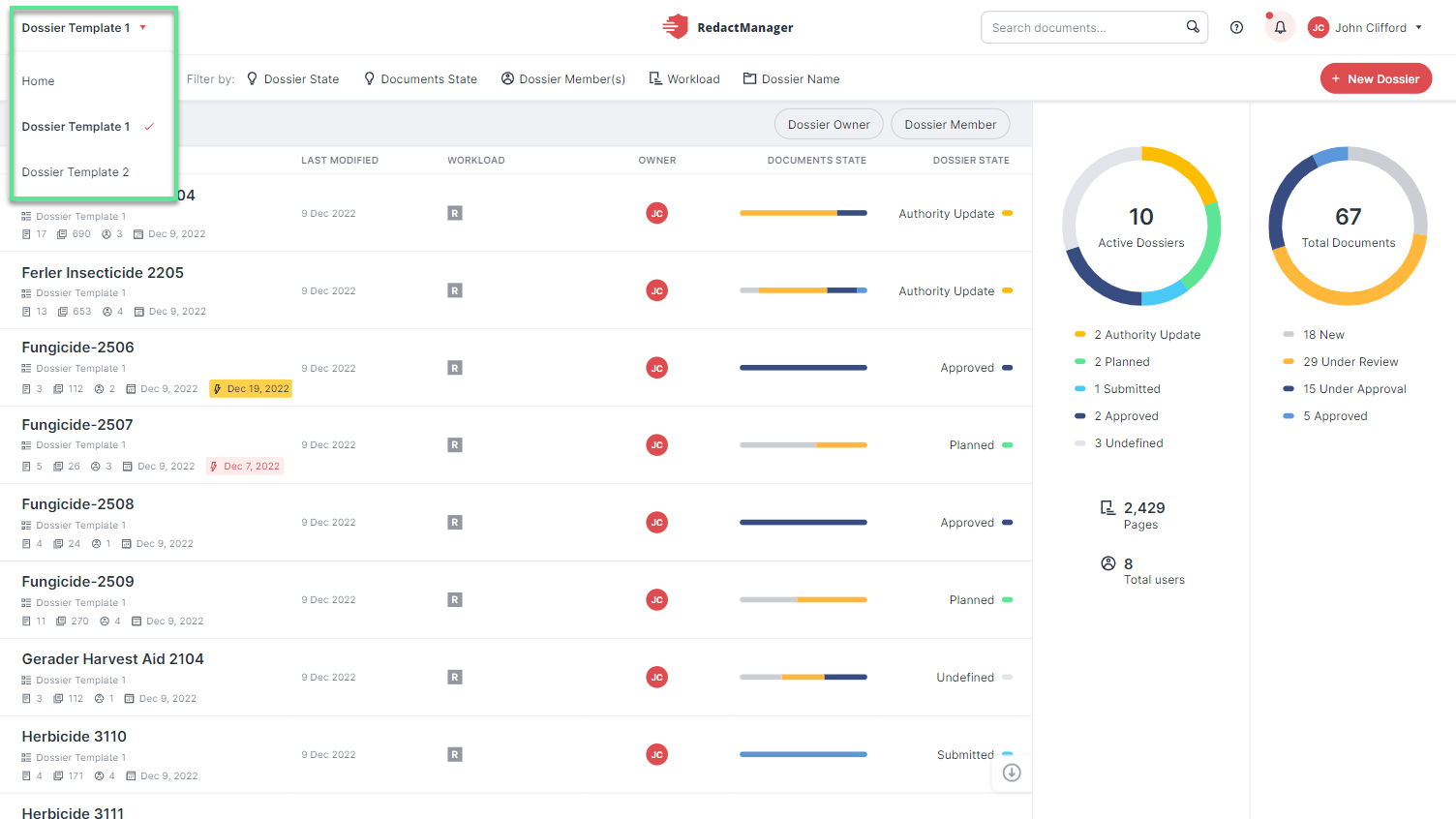
Task: Open the Documents State filter dropdown
Action: click(420, 79)
